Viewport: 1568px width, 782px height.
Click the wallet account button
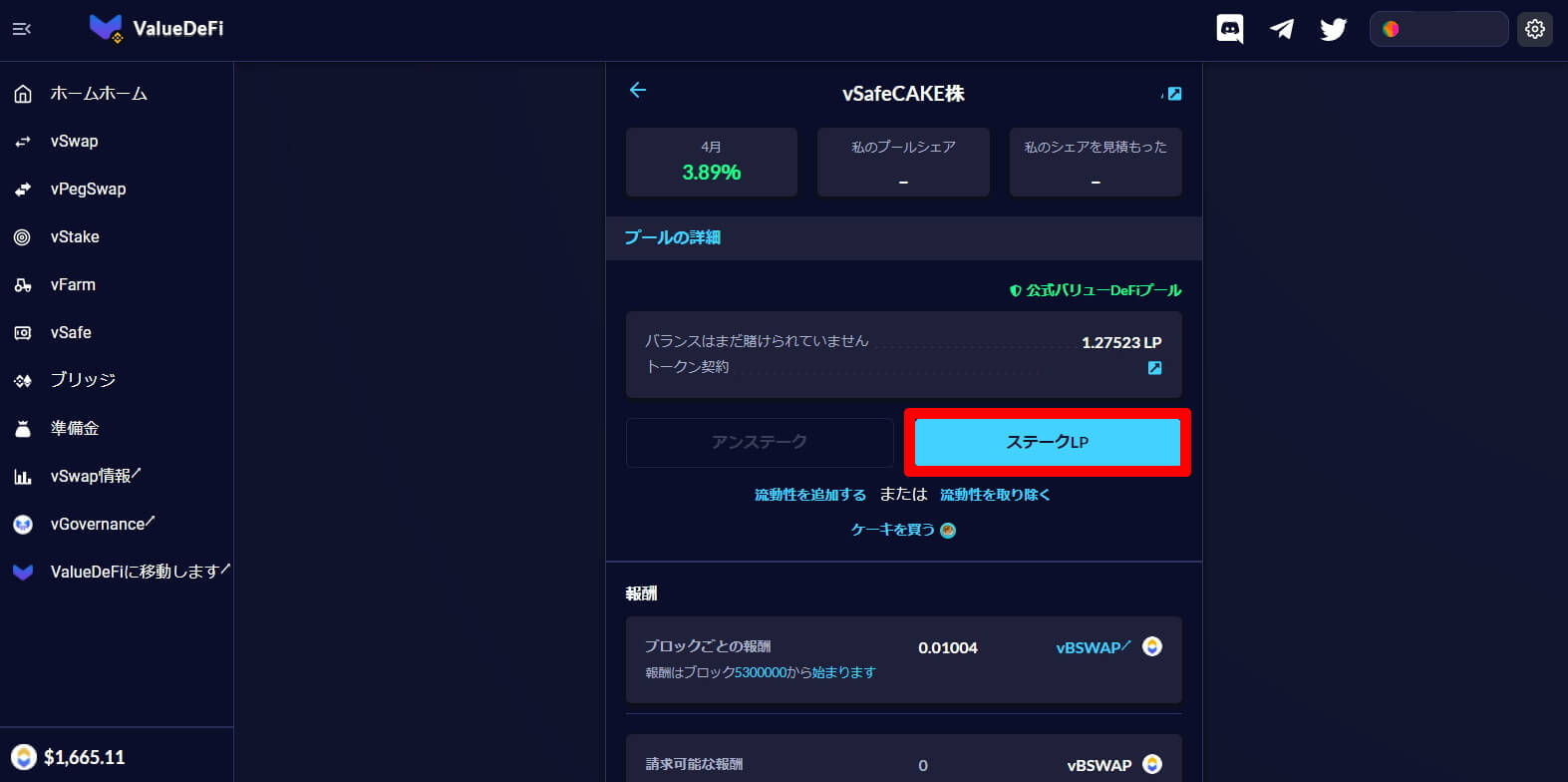click(1438, 29)
